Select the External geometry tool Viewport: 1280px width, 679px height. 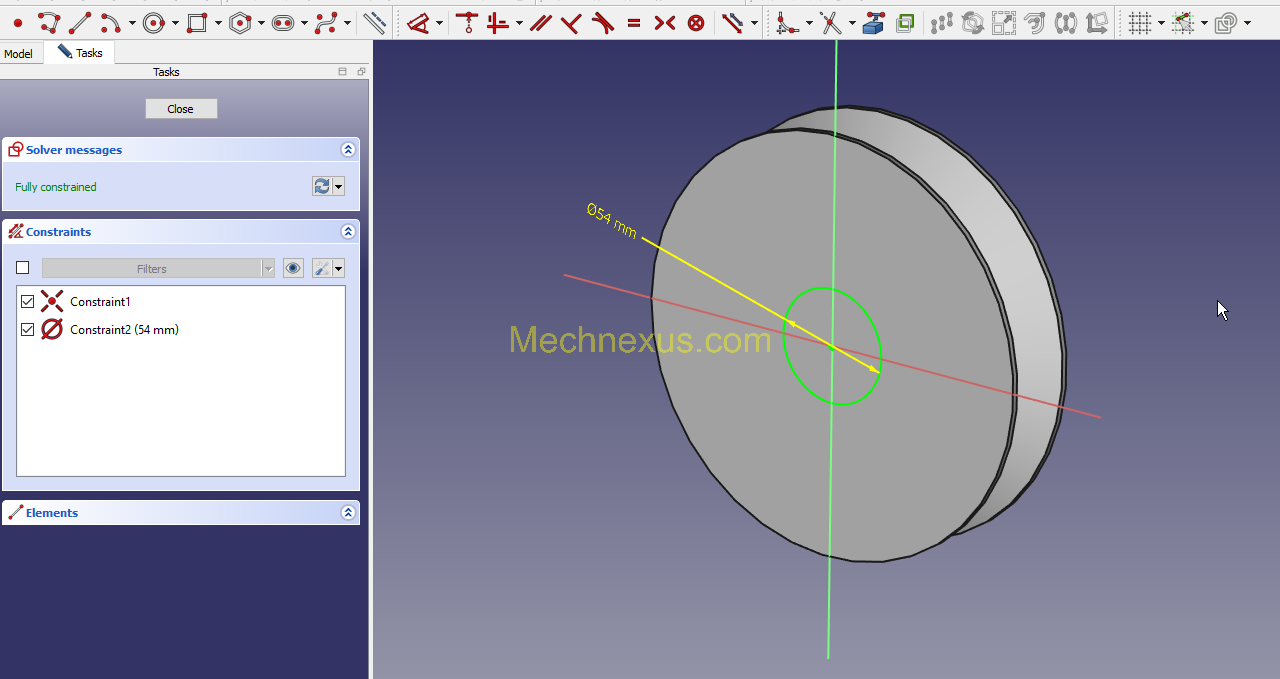click(x=873, y=22)
